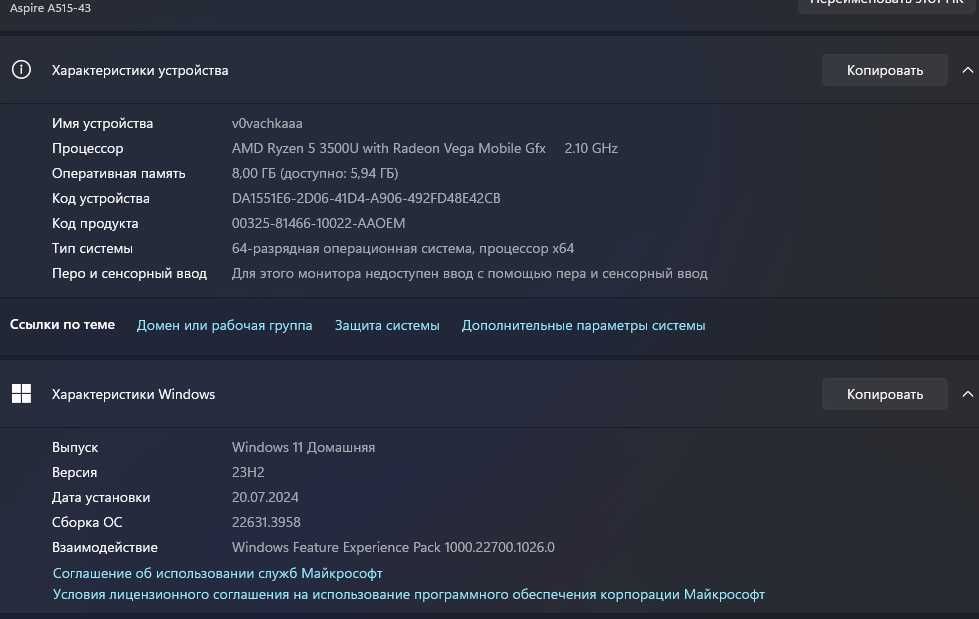Click the Сборка ОС label

click(x=87, y=522)
